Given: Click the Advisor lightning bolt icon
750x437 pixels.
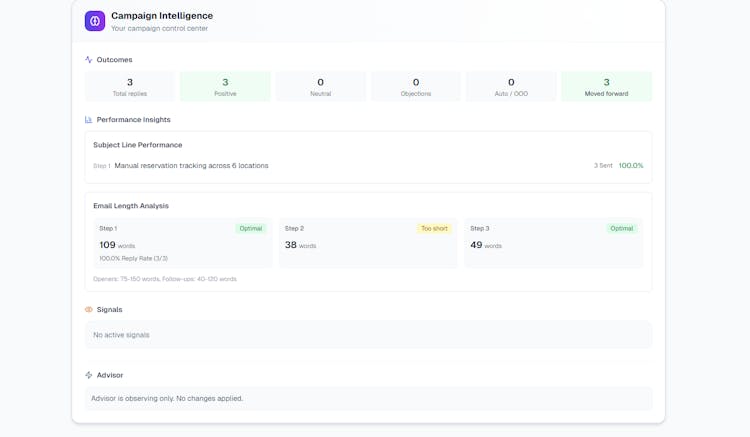Looking at the screenshot, I should pyautogui.click(x=89, y=375).
